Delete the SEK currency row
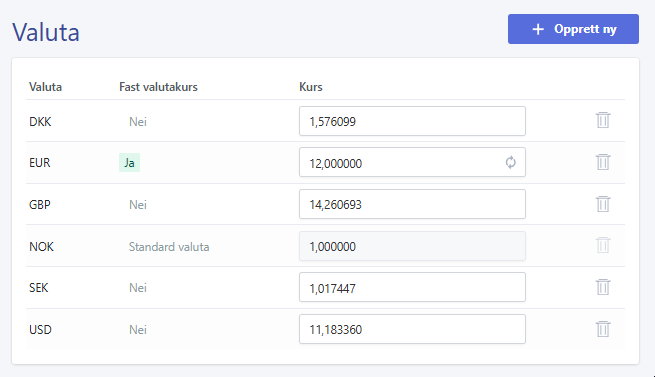 coord(603,287)
